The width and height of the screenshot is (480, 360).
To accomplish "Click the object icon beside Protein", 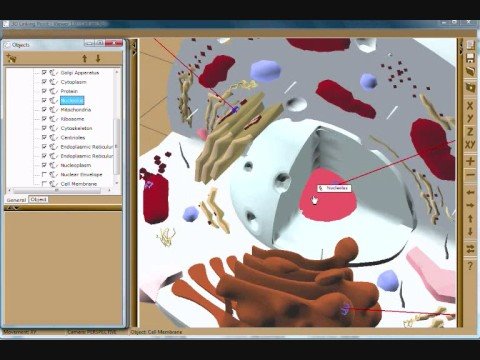I will pyautogui.click(x=54, y=91).
